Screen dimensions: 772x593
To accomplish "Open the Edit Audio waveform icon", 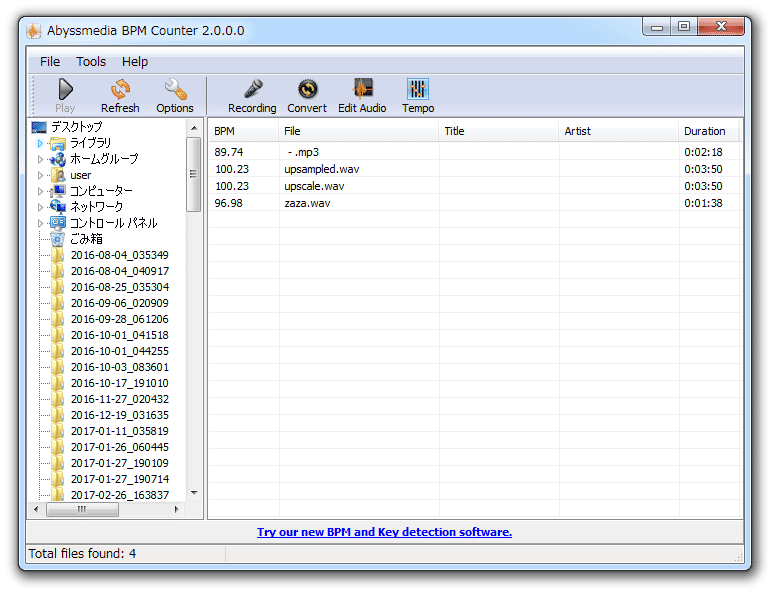I will (363, 89).
